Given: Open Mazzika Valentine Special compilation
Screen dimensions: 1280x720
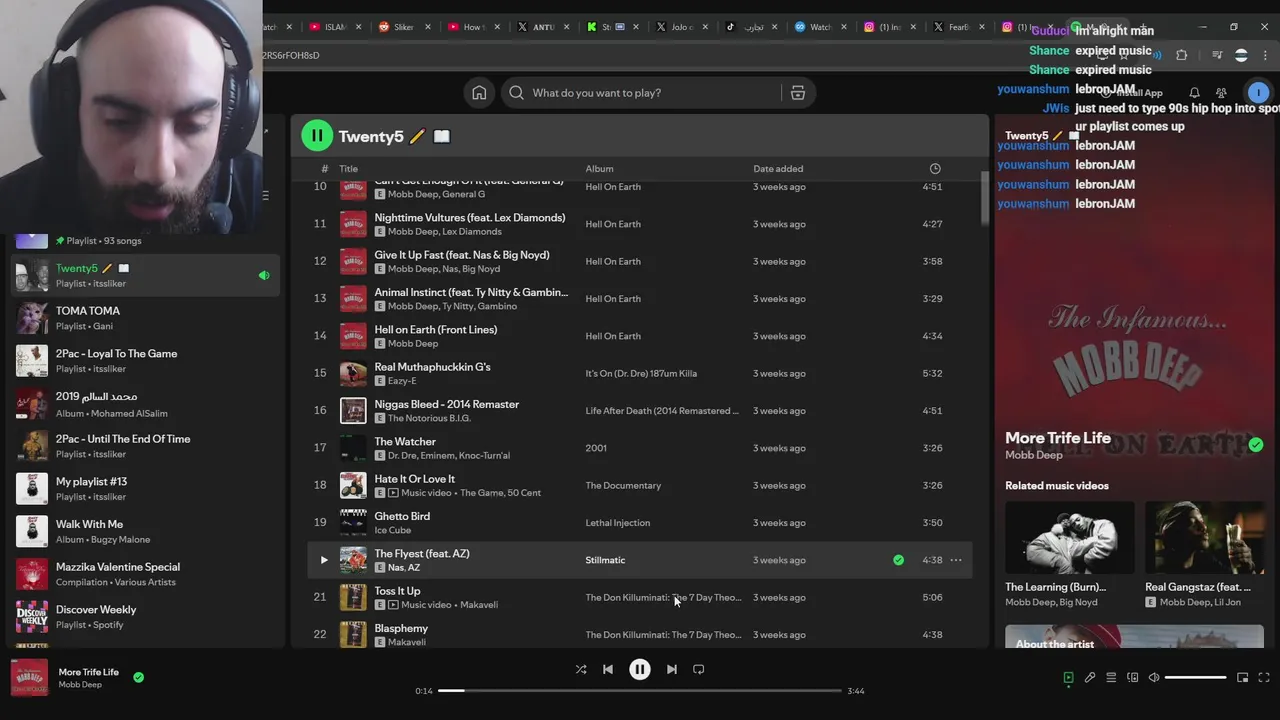Looking at the screenshot, I should (x=145, y=574).
